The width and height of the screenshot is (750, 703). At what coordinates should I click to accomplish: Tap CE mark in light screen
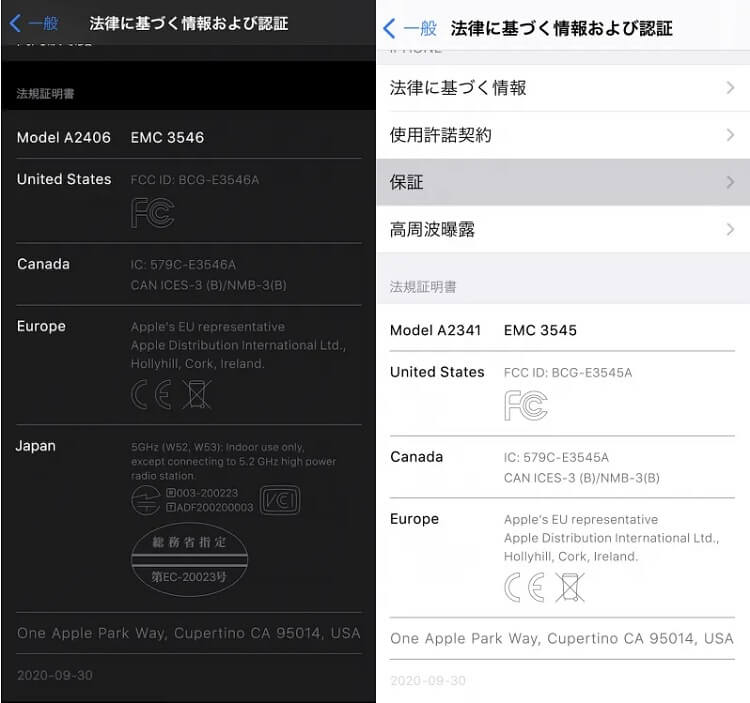click(x=525, y=587)
